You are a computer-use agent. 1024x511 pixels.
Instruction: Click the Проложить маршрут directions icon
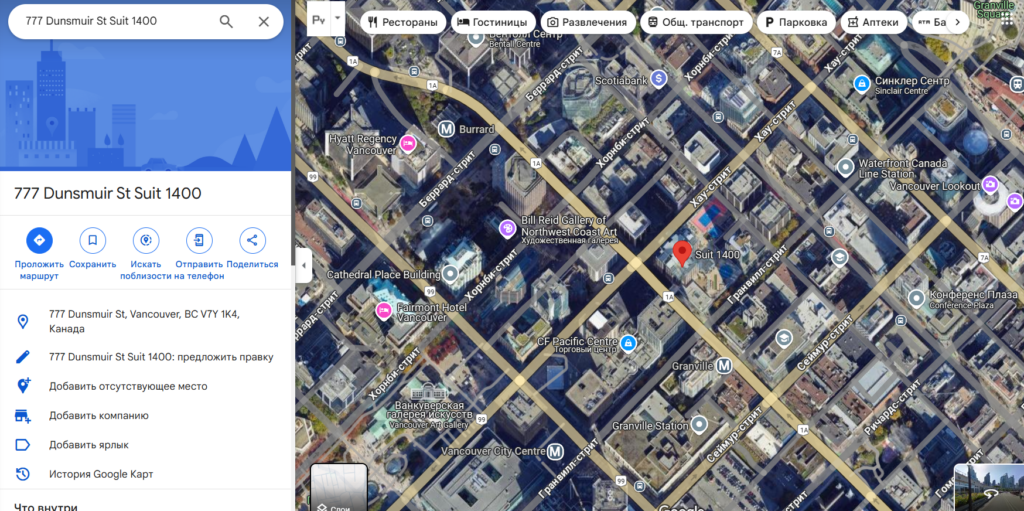[x=39, y=240]
